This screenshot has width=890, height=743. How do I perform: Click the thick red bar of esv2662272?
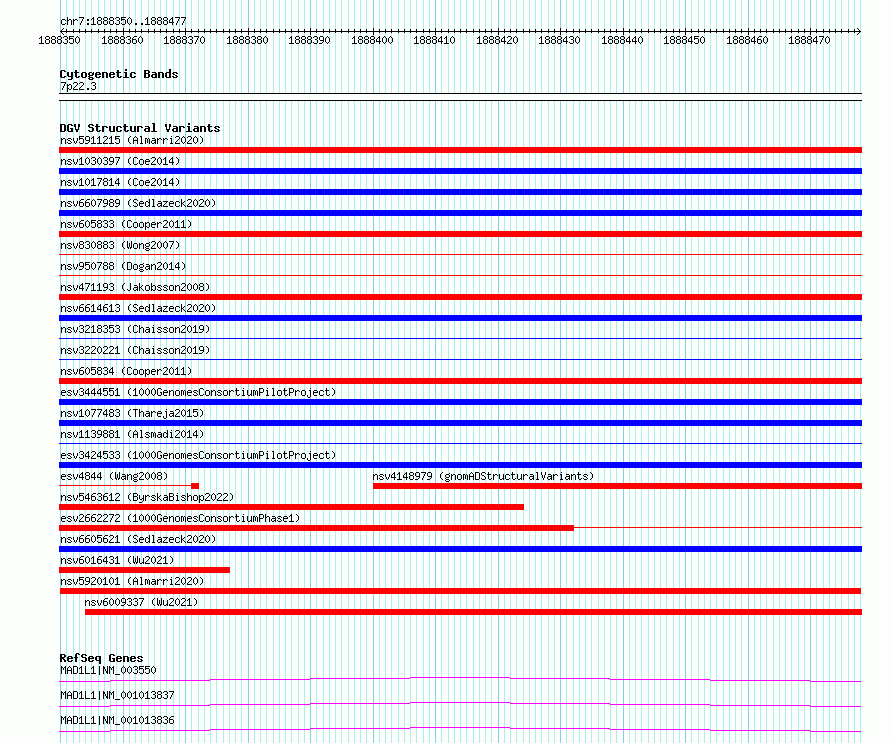point(316,528)
